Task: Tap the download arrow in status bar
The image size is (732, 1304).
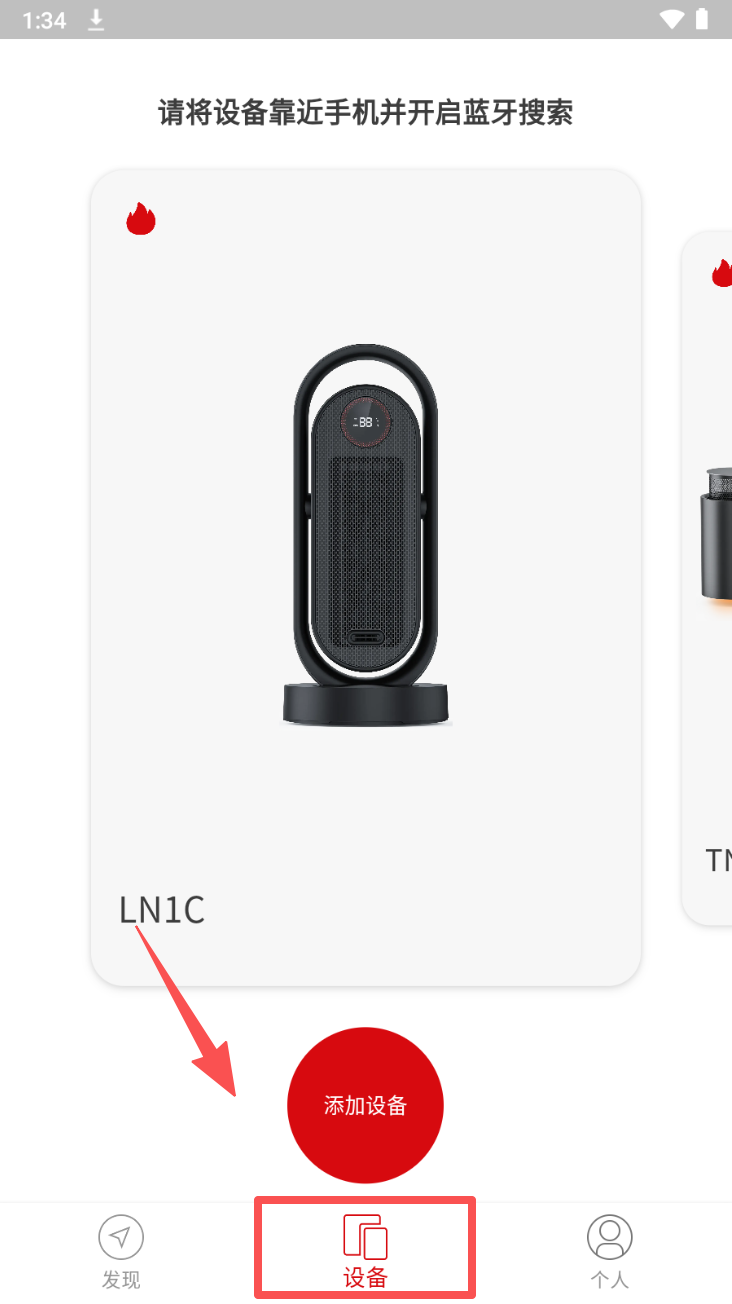Action: pyautogui.click(x=96, y=20)
